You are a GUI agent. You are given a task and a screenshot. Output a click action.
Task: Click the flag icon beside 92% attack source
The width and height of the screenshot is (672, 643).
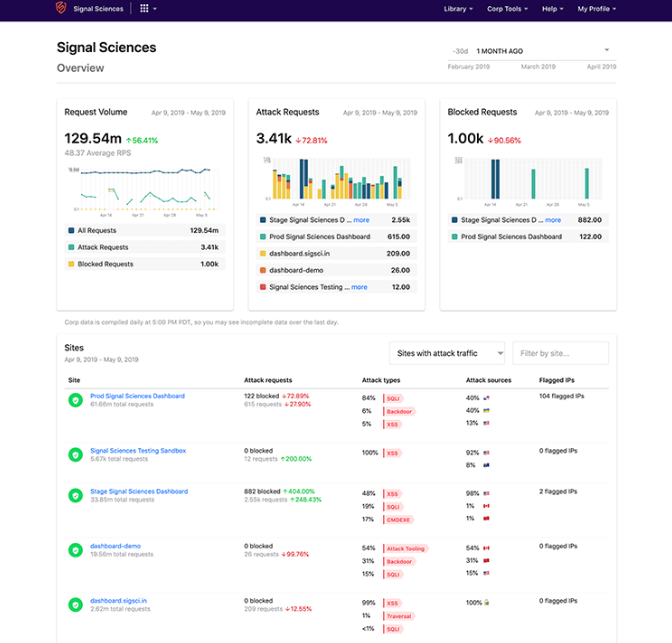pyautogui.click(x=486, y=453)
